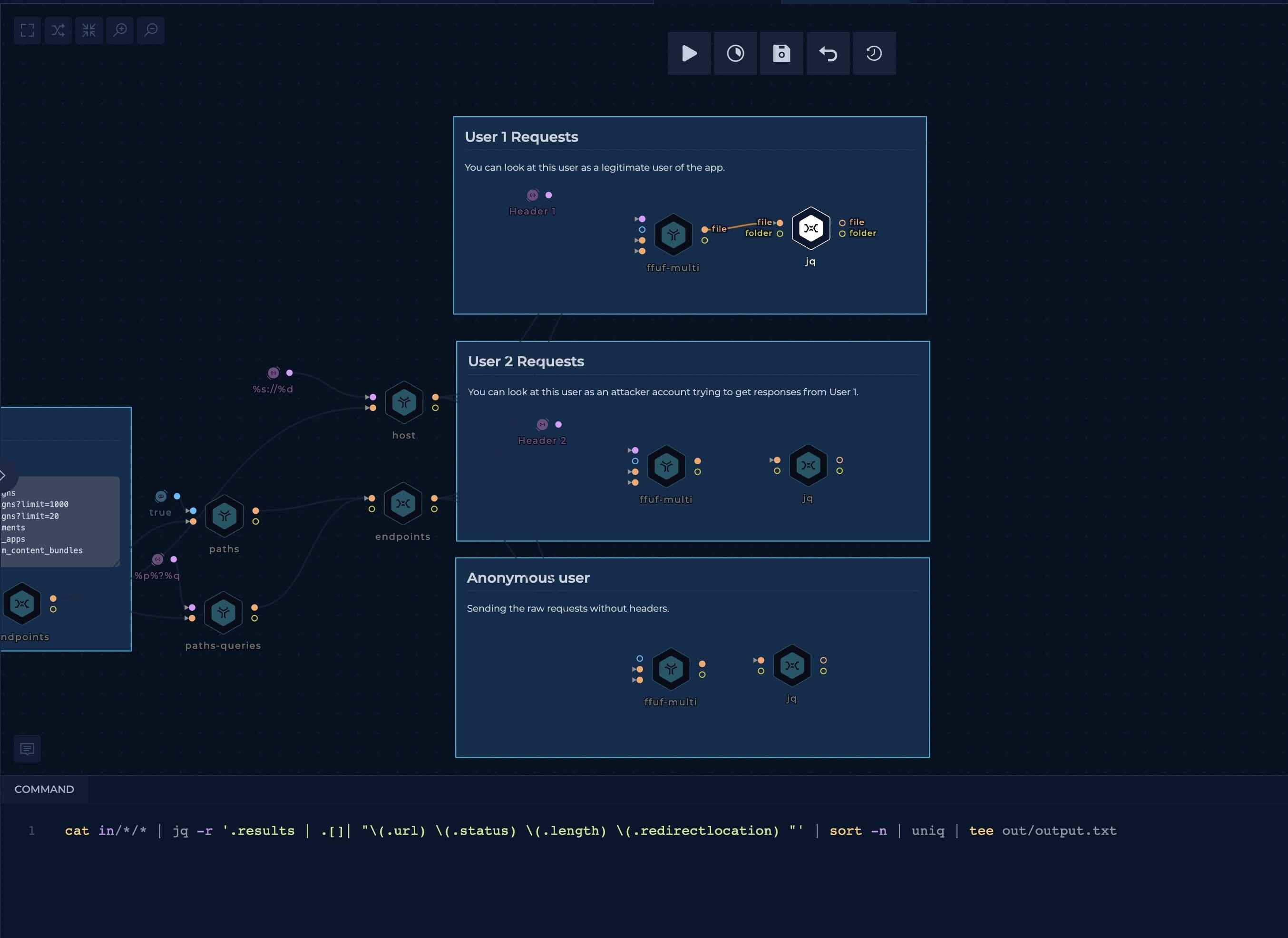Viewport: 1288px width, 938px height.
Task: Select the paths-queries node
Action: [223, 613]
